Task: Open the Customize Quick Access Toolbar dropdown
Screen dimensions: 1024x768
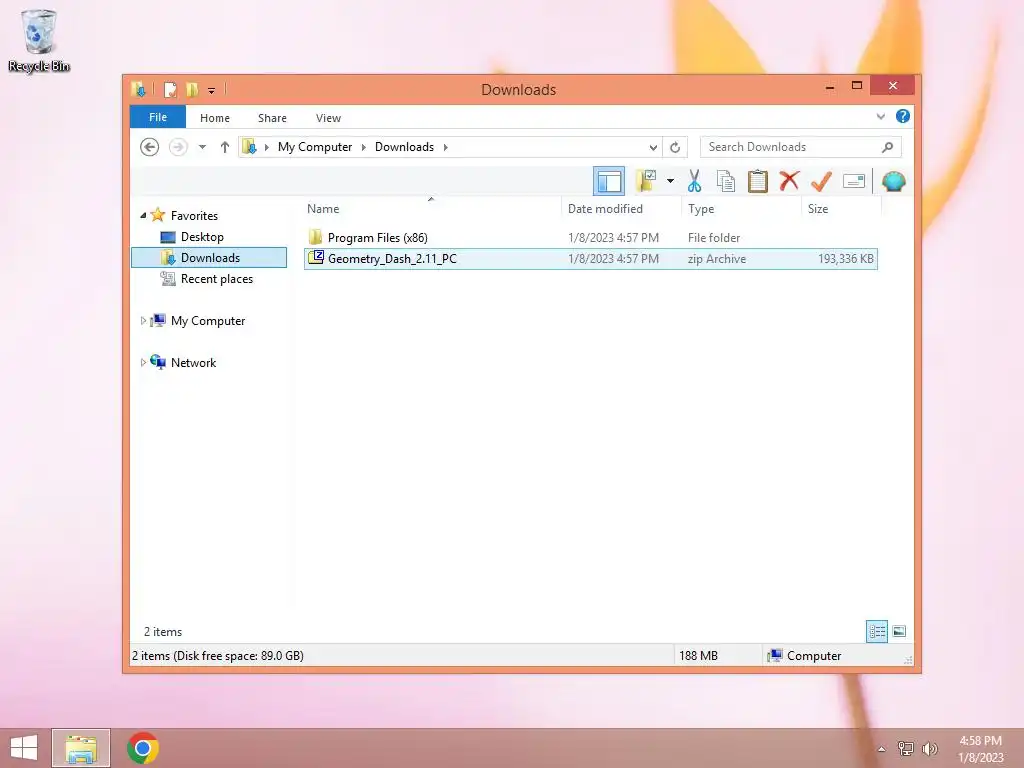Action: tap(212, 90)
